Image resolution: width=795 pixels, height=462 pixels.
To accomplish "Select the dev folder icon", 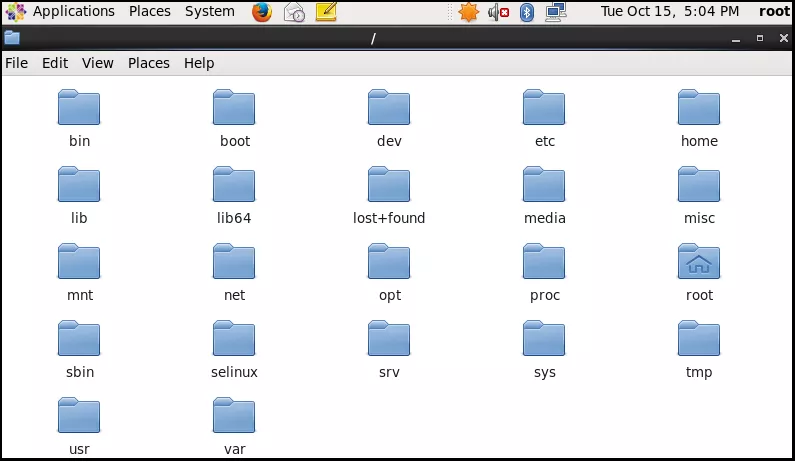I will (x=389, y=107).
